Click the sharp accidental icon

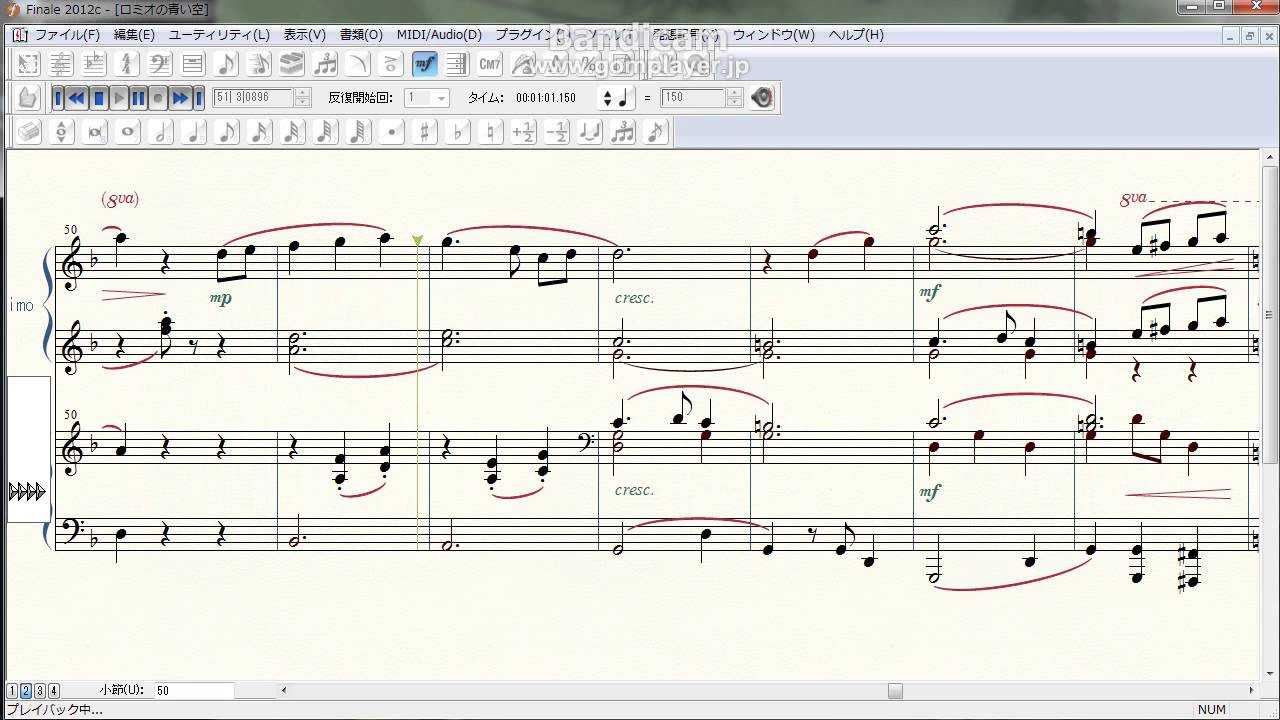424,132
